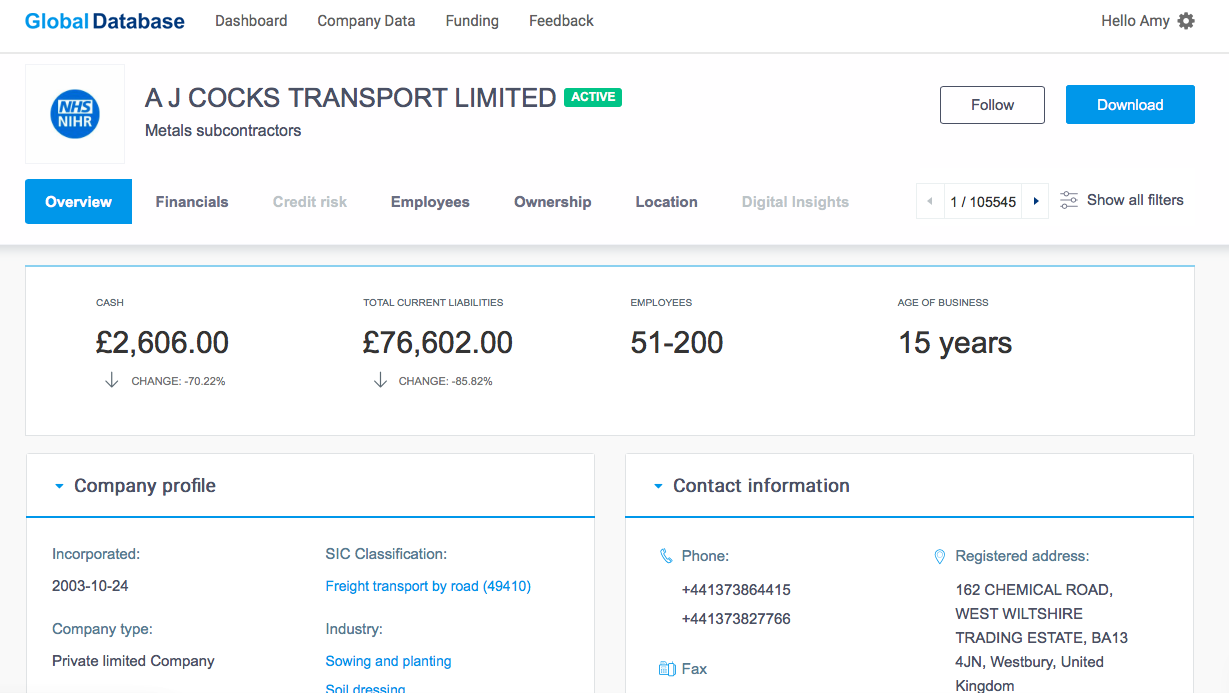Click the registered address location pin icon
Screen dimensions: 1229x693
(939, 556)
